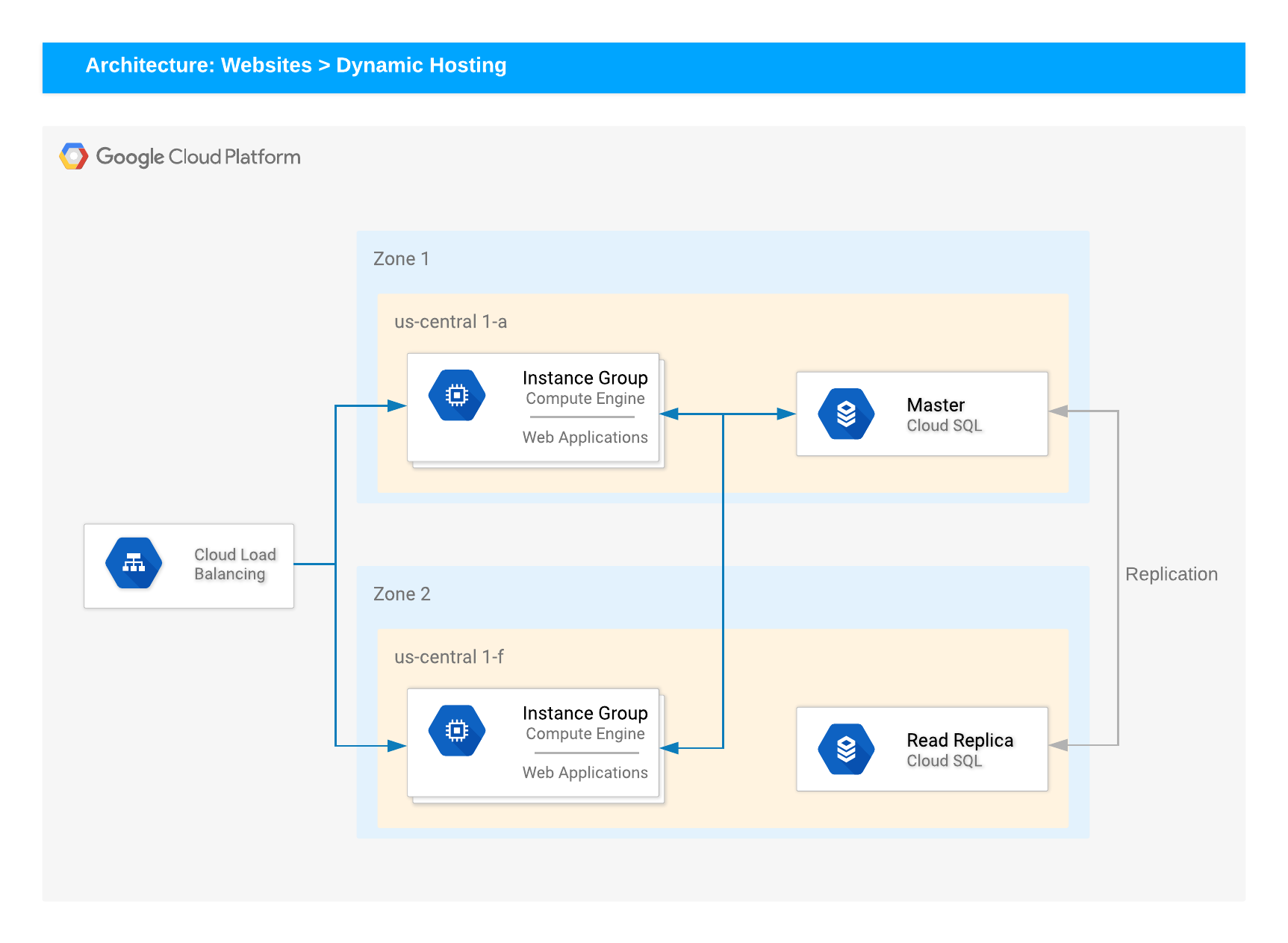This screenshot has width=1288, height=943.
Task: Click the Architecture: Websites > Dynamic Hosting title
Action: 296,66
